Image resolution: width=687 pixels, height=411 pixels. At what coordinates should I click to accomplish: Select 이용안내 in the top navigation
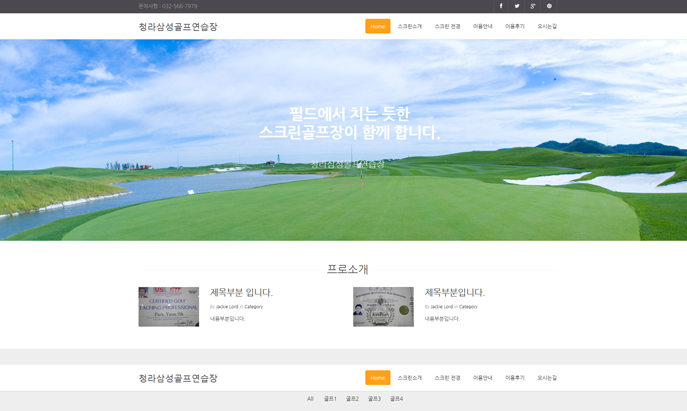coord(483,26)
